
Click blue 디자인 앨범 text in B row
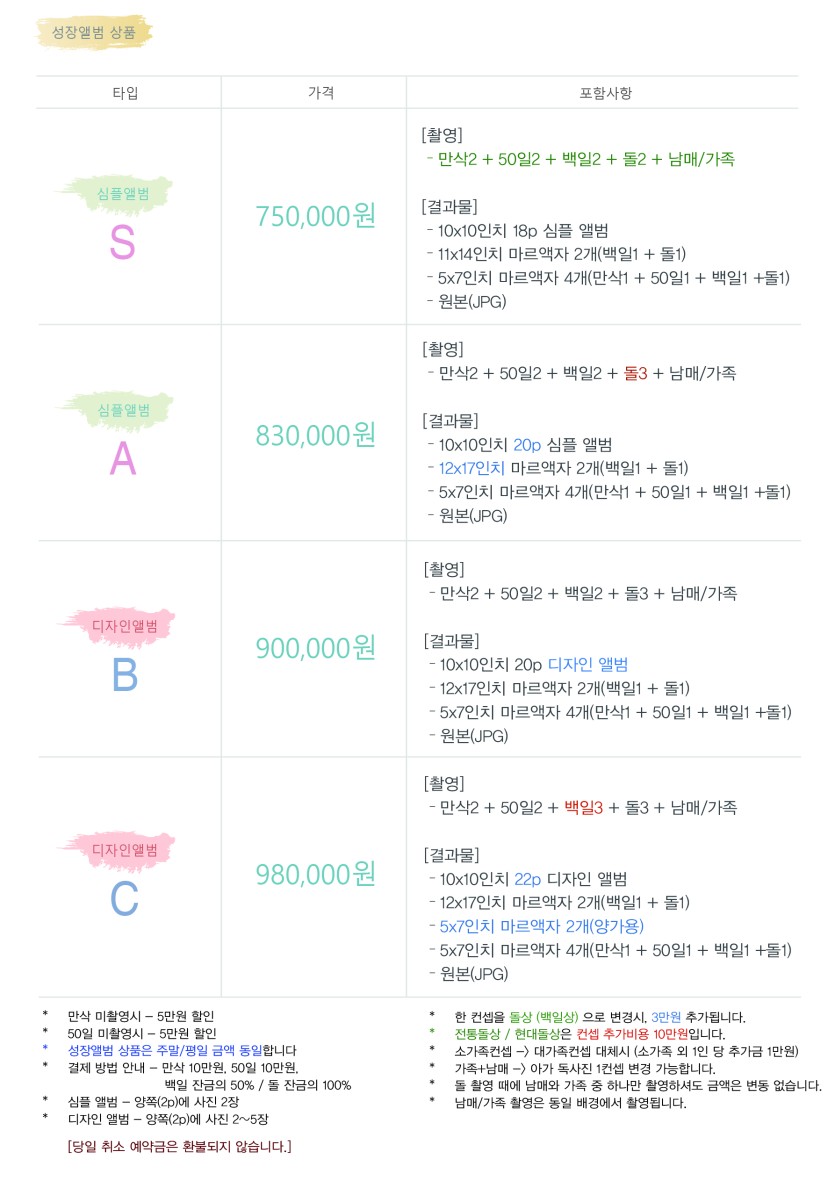click(587, 664)
